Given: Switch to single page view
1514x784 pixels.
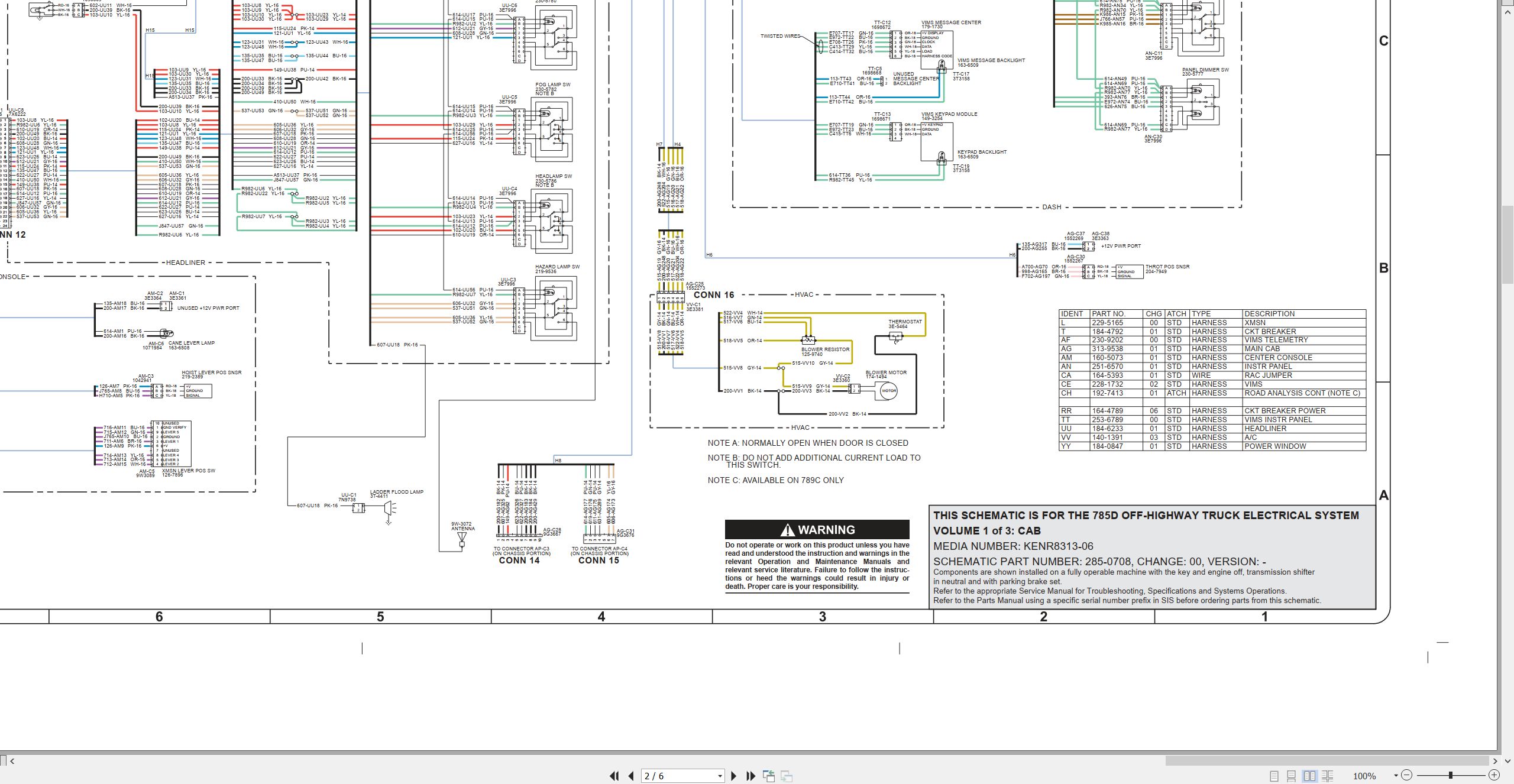Looking at the screenshot, I should point(1274,776).
